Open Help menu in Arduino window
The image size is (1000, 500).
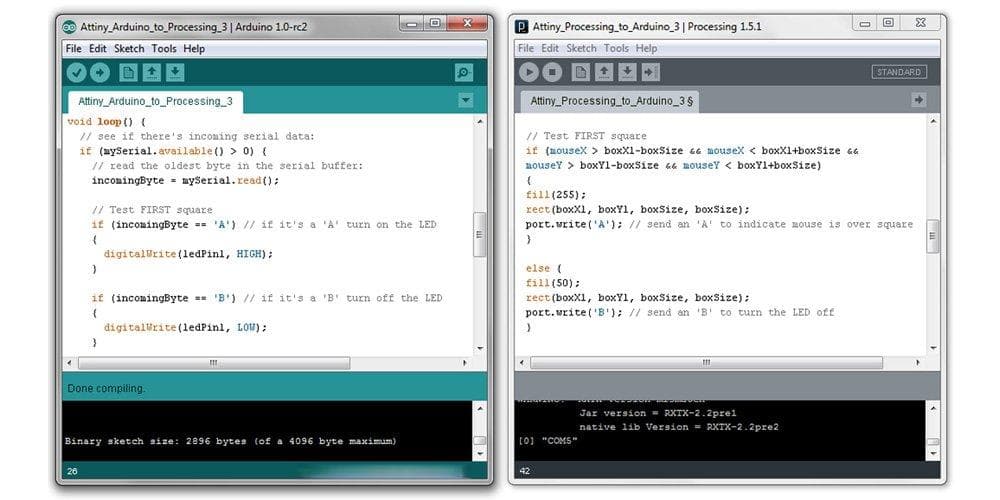coord(194,48)
